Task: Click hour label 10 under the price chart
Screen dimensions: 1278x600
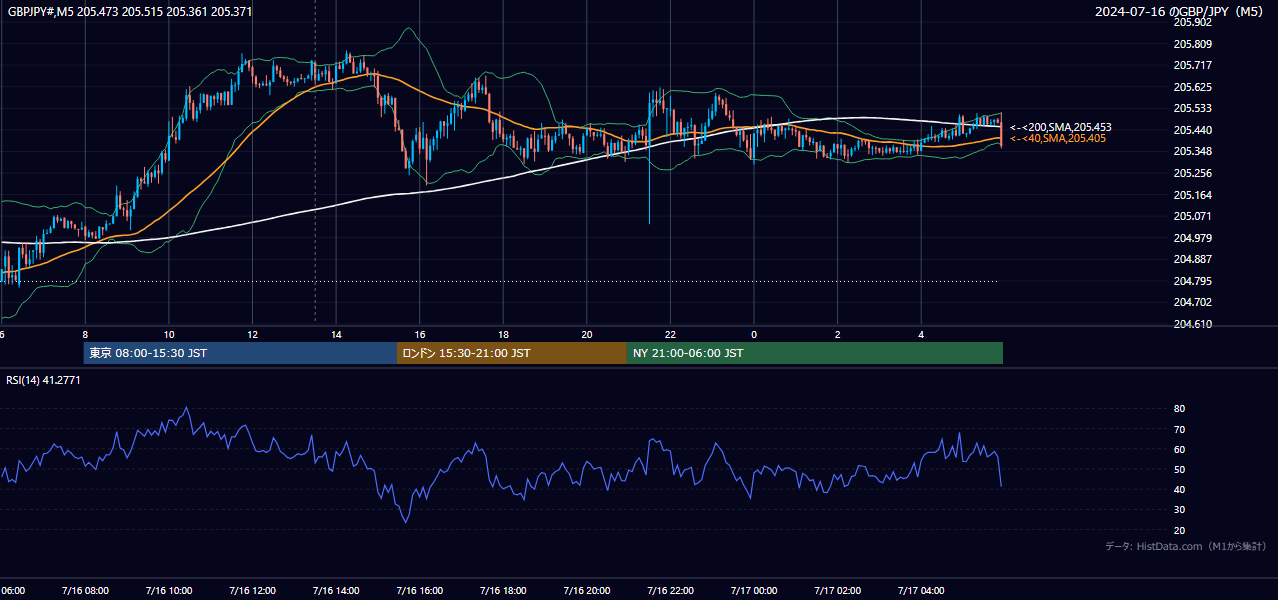Action: tap(169, 335)
